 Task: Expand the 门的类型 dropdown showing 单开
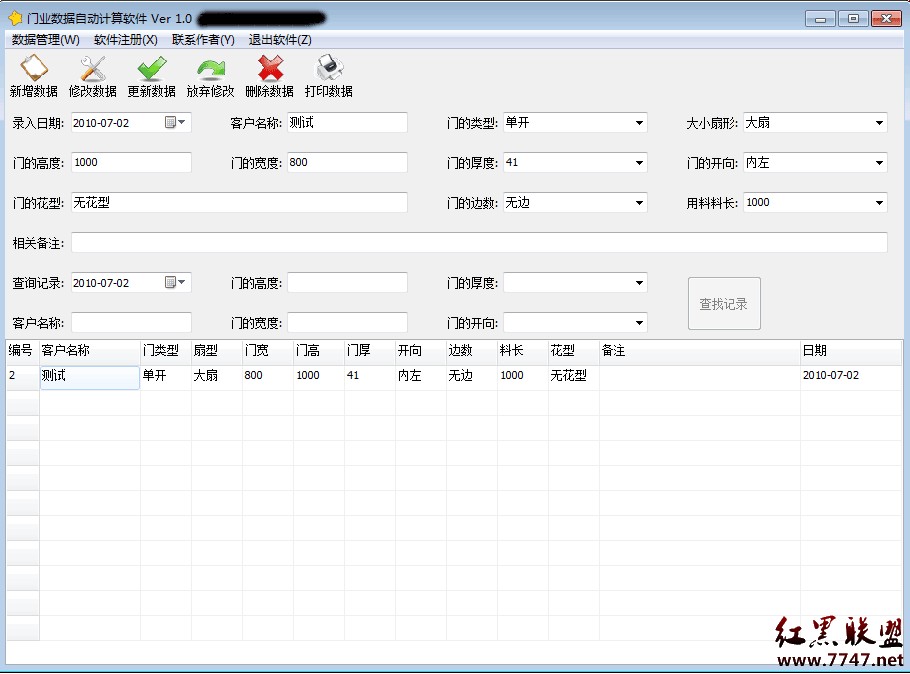(639, 123)
